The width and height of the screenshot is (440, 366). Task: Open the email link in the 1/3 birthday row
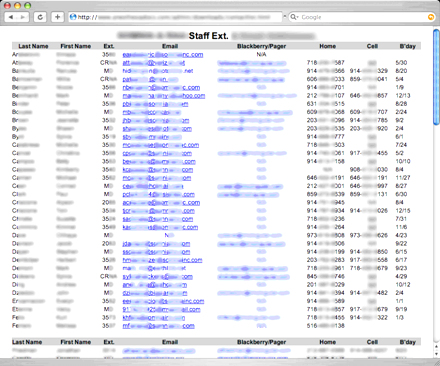point(154,318)
